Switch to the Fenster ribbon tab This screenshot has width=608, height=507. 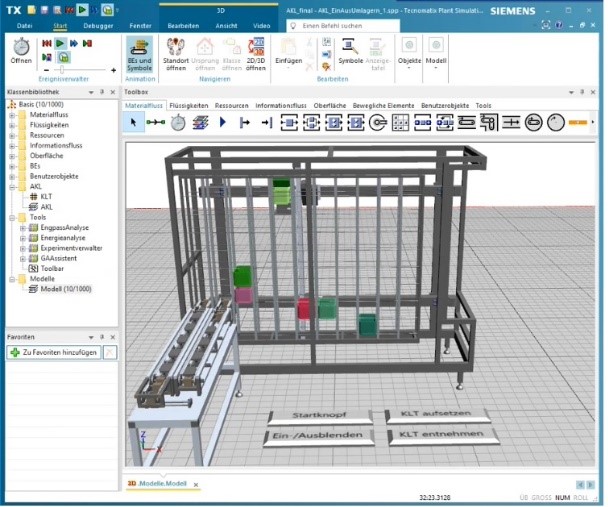(140, 26)
